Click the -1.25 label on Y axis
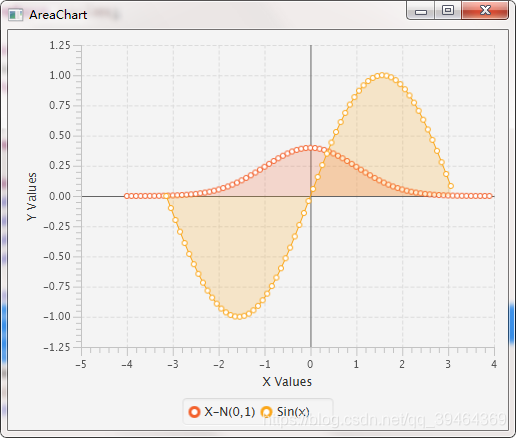 (57, 348)
